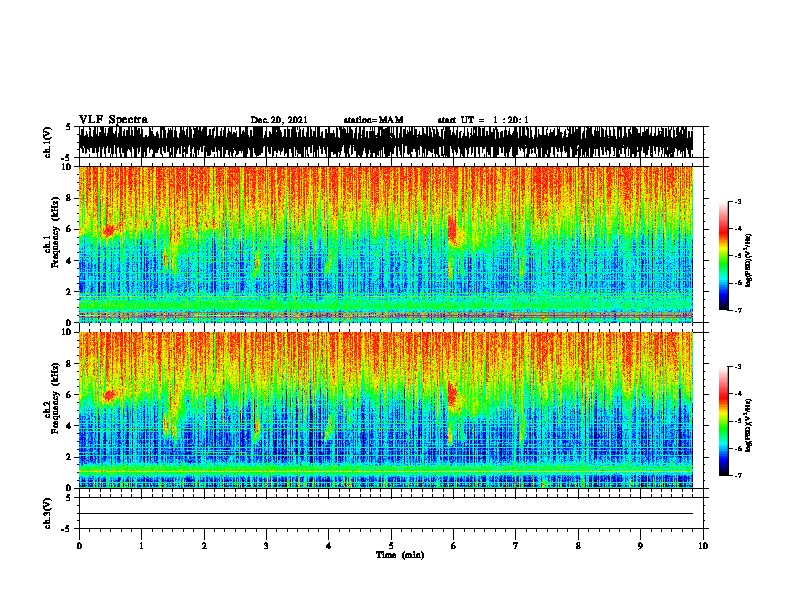Click the "5" voltage tick on ch.1(V) axis
Screen dimensions: 792x612
click(x=70, y=127)
